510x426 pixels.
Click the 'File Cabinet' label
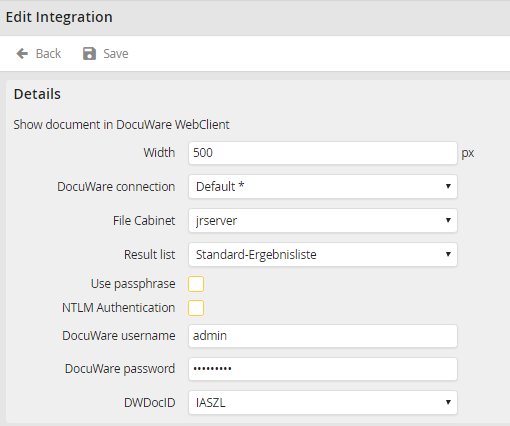tap(144, 221)
